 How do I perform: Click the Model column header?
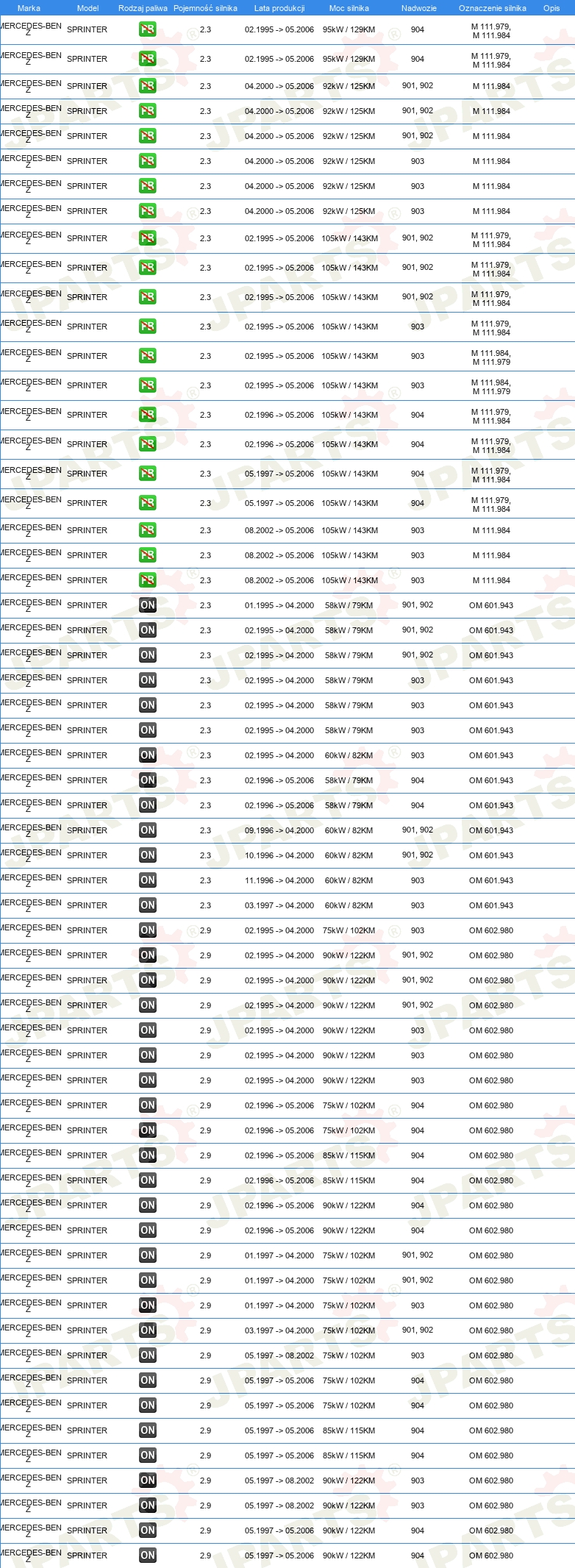(x=87, y=8)
